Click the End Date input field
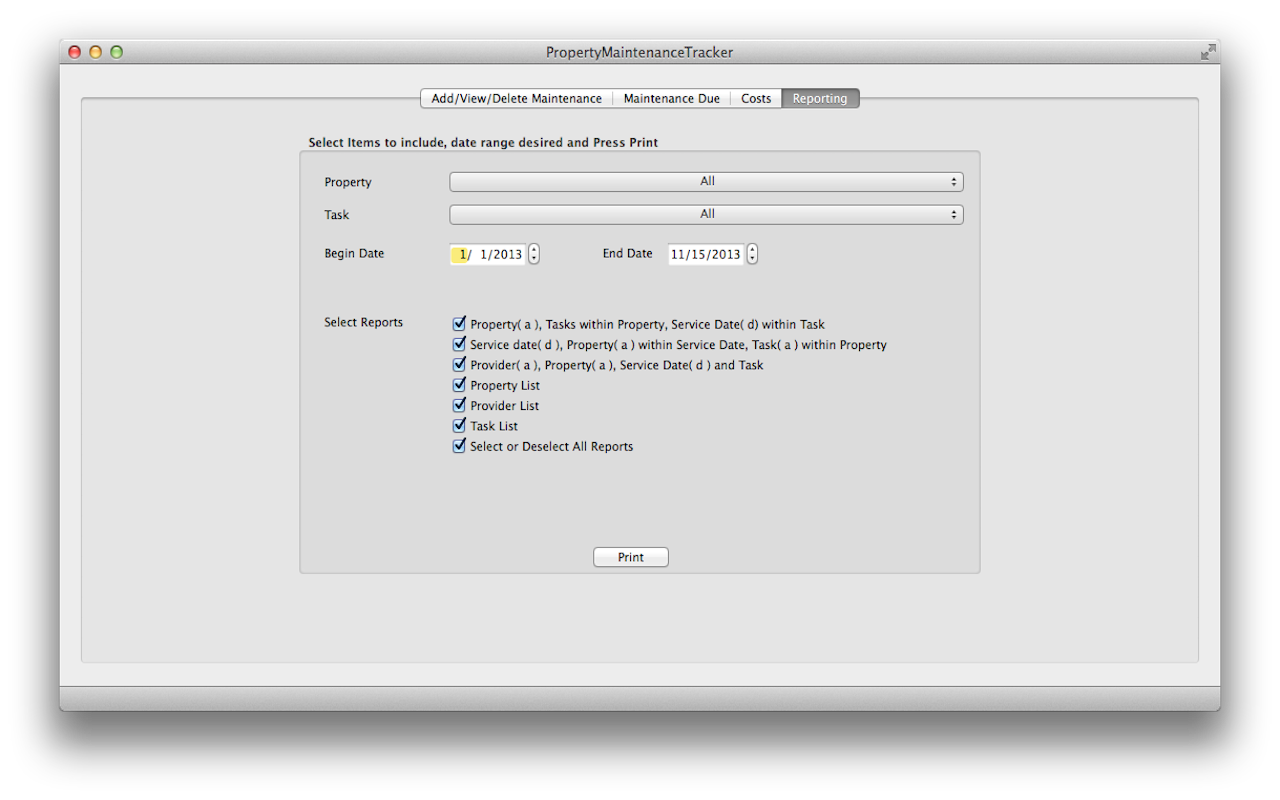The width and height of the screenshot is (1280, 800). [x=705, y=254]
